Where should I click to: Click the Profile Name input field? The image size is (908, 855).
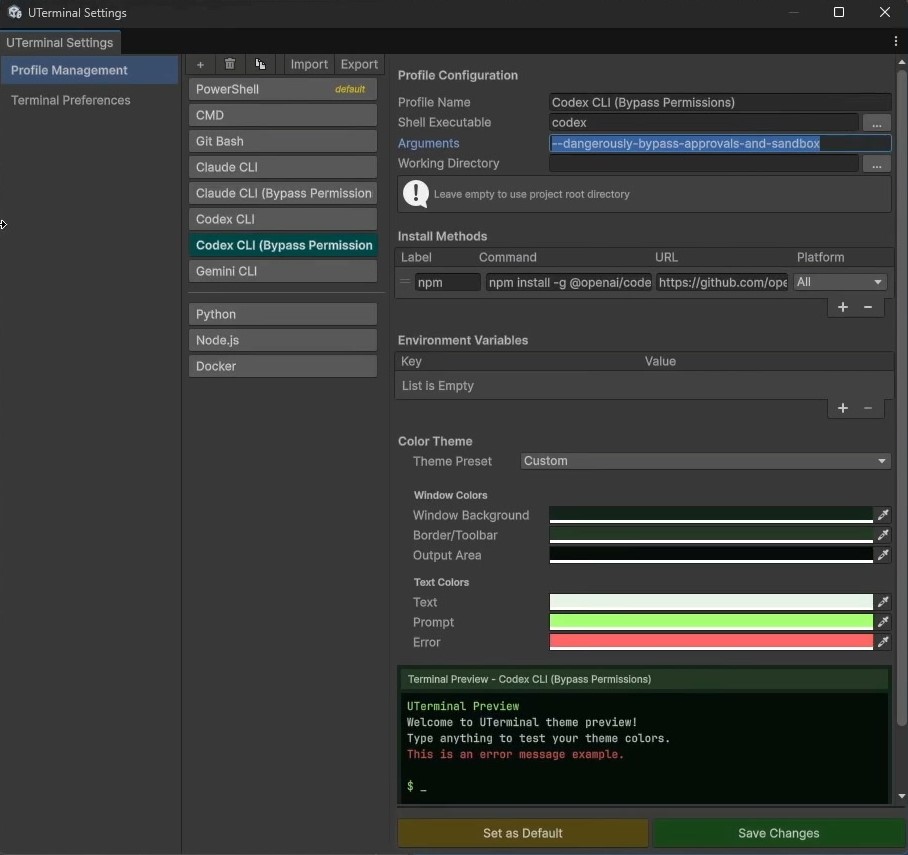(x=720, y=103)
